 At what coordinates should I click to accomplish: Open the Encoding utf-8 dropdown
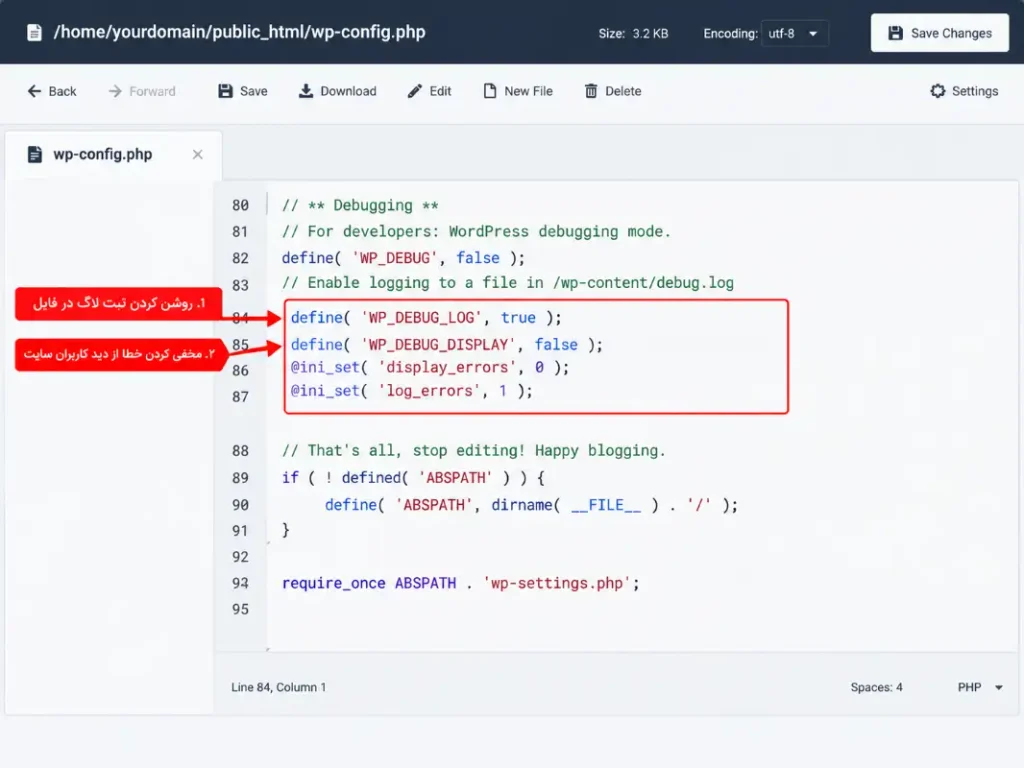(794, 33)
